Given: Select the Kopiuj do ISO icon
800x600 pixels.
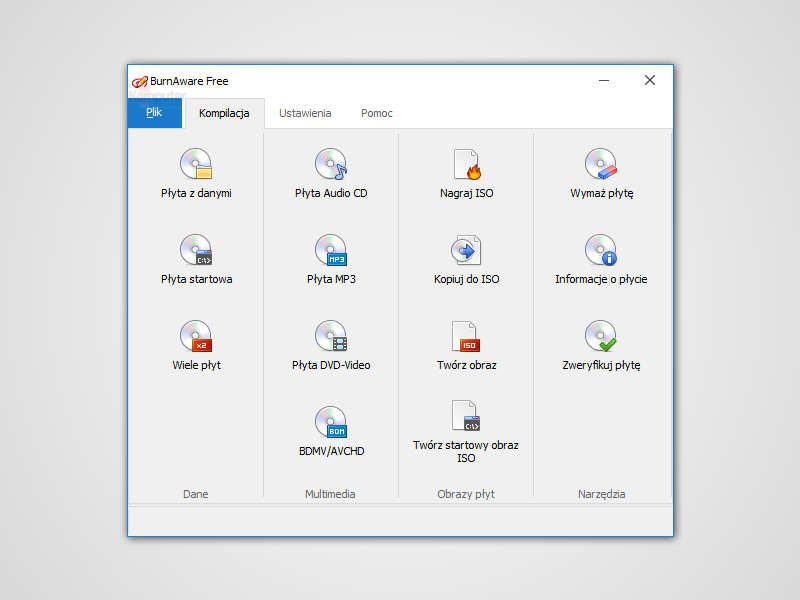Looking at the screenshot, I should (x=466, y=249).
